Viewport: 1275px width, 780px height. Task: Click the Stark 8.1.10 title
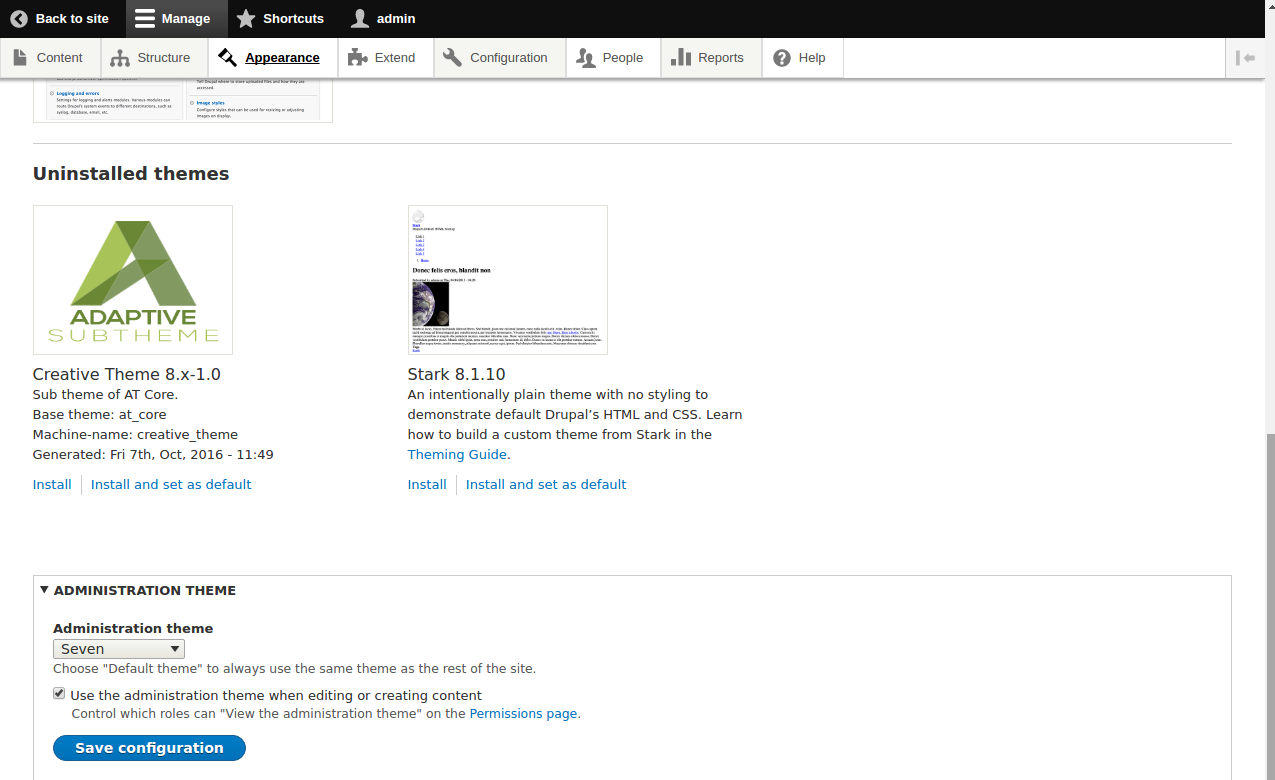click(457, 374)
